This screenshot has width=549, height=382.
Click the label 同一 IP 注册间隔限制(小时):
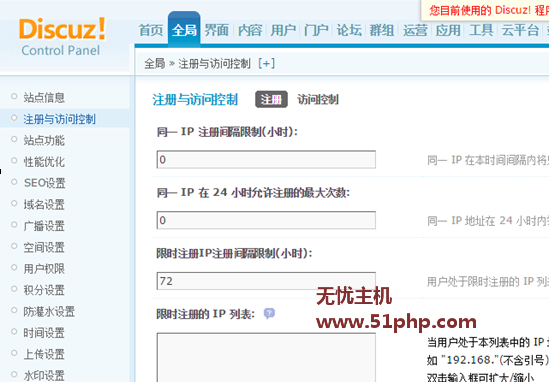[227, 132]
